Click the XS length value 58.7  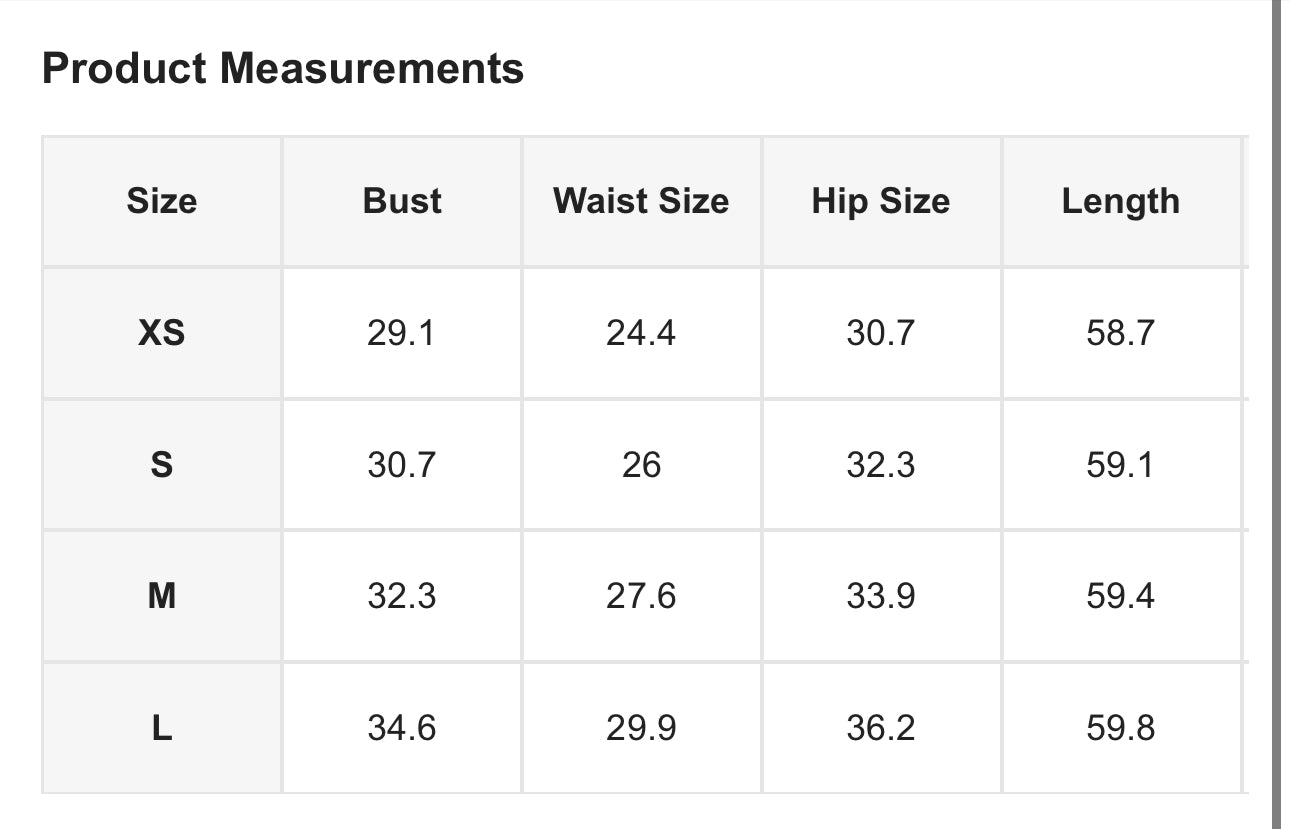1120,333
